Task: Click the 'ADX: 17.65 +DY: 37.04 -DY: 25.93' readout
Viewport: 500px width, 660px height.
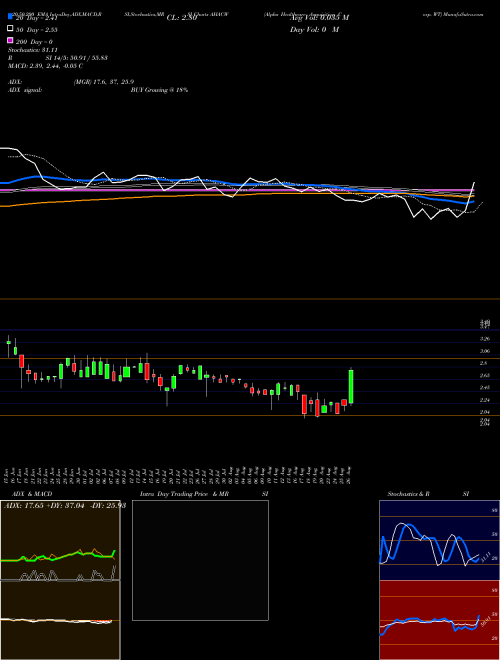Action: click(65, 506)
